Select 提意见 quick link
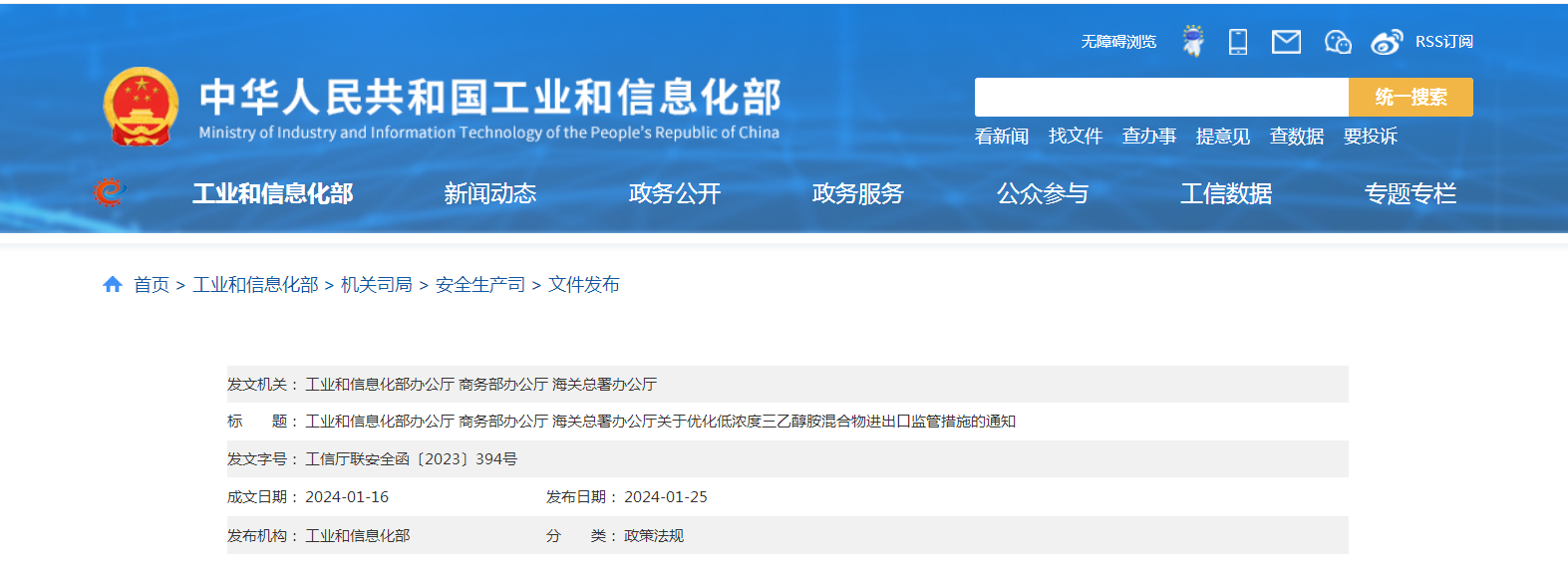Screen dimensions: 1568x571 click(x=1223, y=137)
